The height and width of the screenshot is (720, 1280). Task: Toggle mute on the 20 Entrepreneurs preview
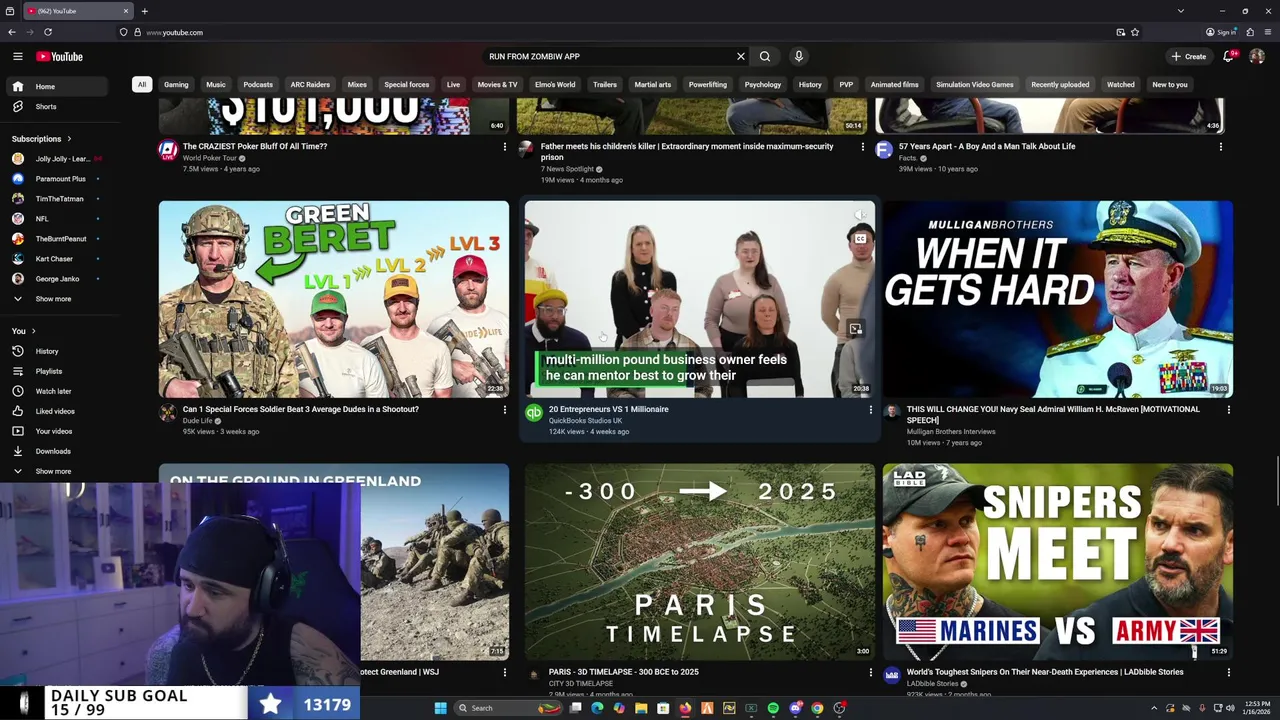pyautogui.click(x=860, y=215)
